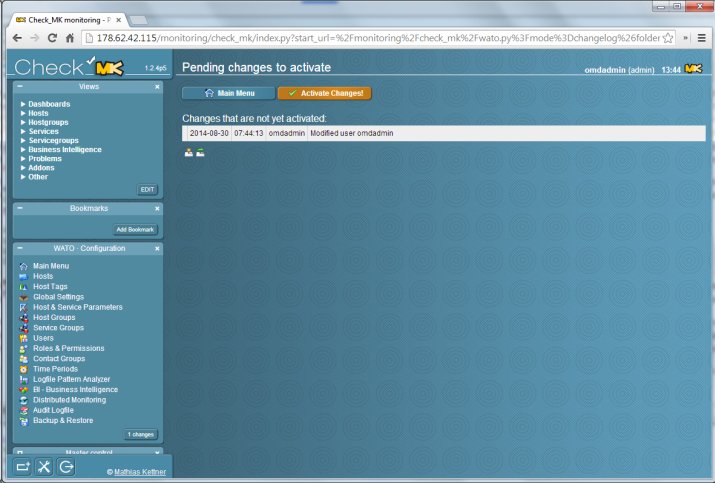Collapse the WATO Configuration snapin
The image size is (715, 483).
(x=20, y=248)
